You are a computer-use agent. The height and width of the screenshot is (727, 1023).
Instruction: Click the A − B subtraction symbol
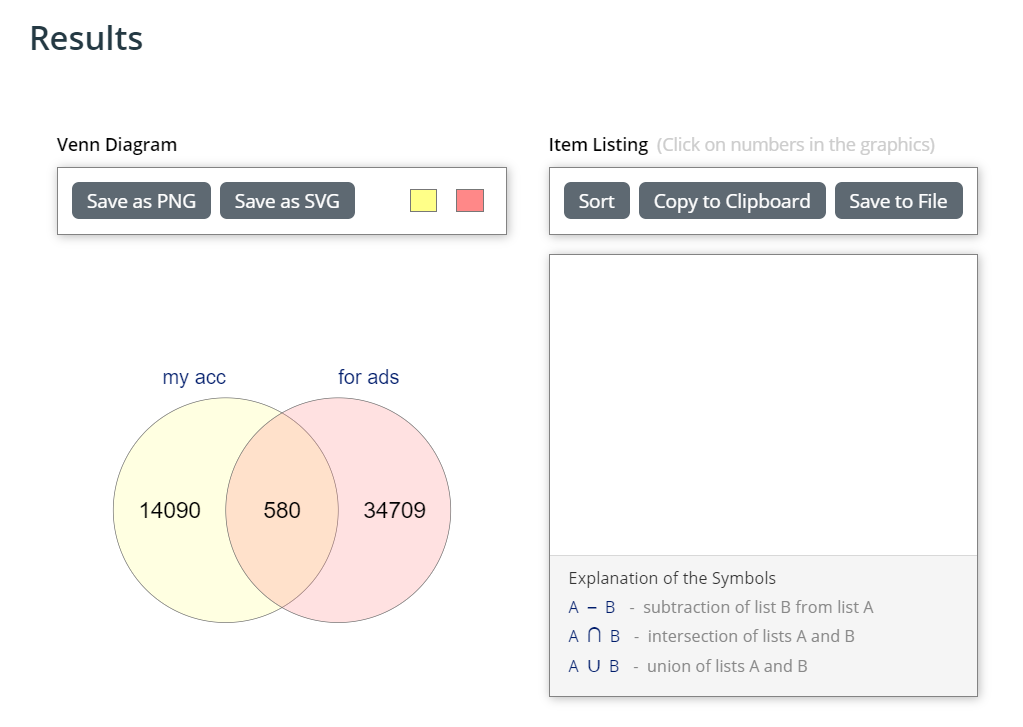(594, 607)
